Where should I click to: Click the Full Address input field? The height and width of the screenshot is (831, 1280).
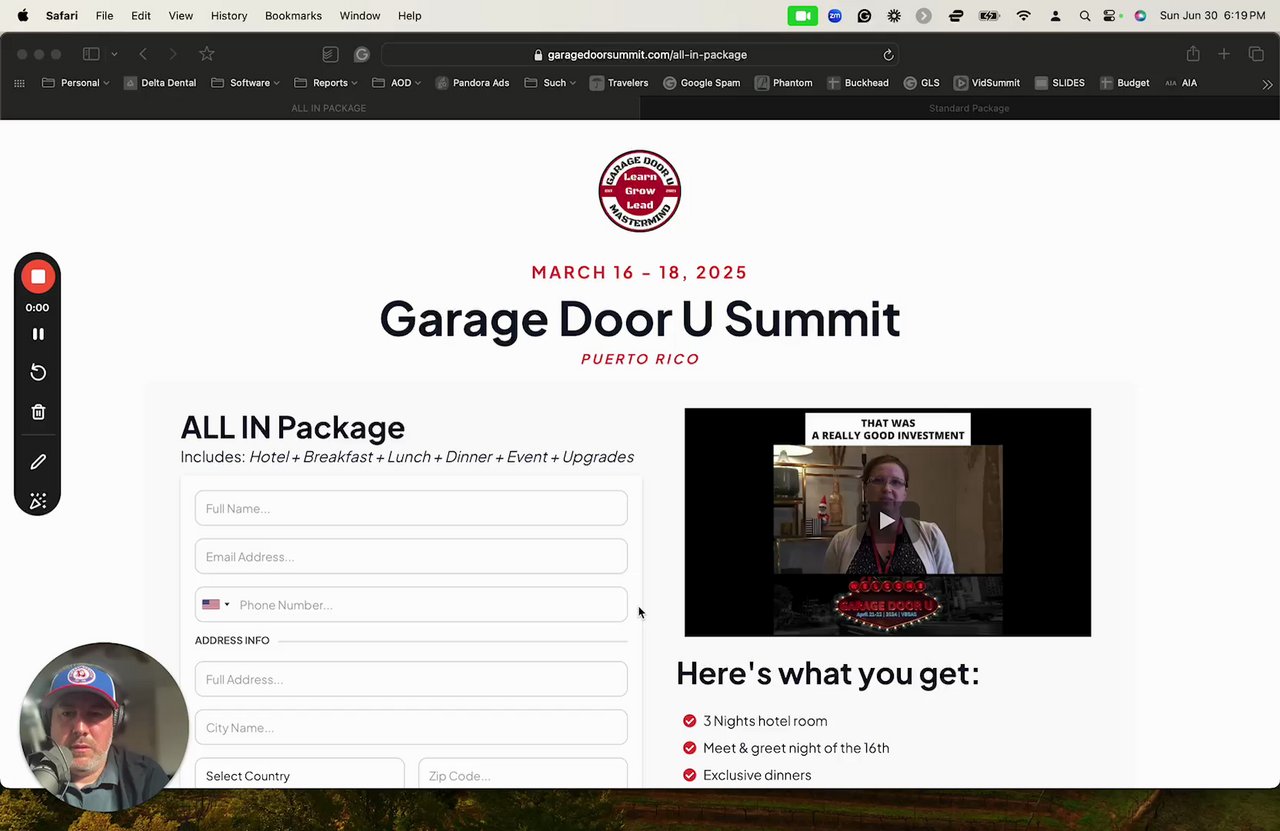click(411, 680)
